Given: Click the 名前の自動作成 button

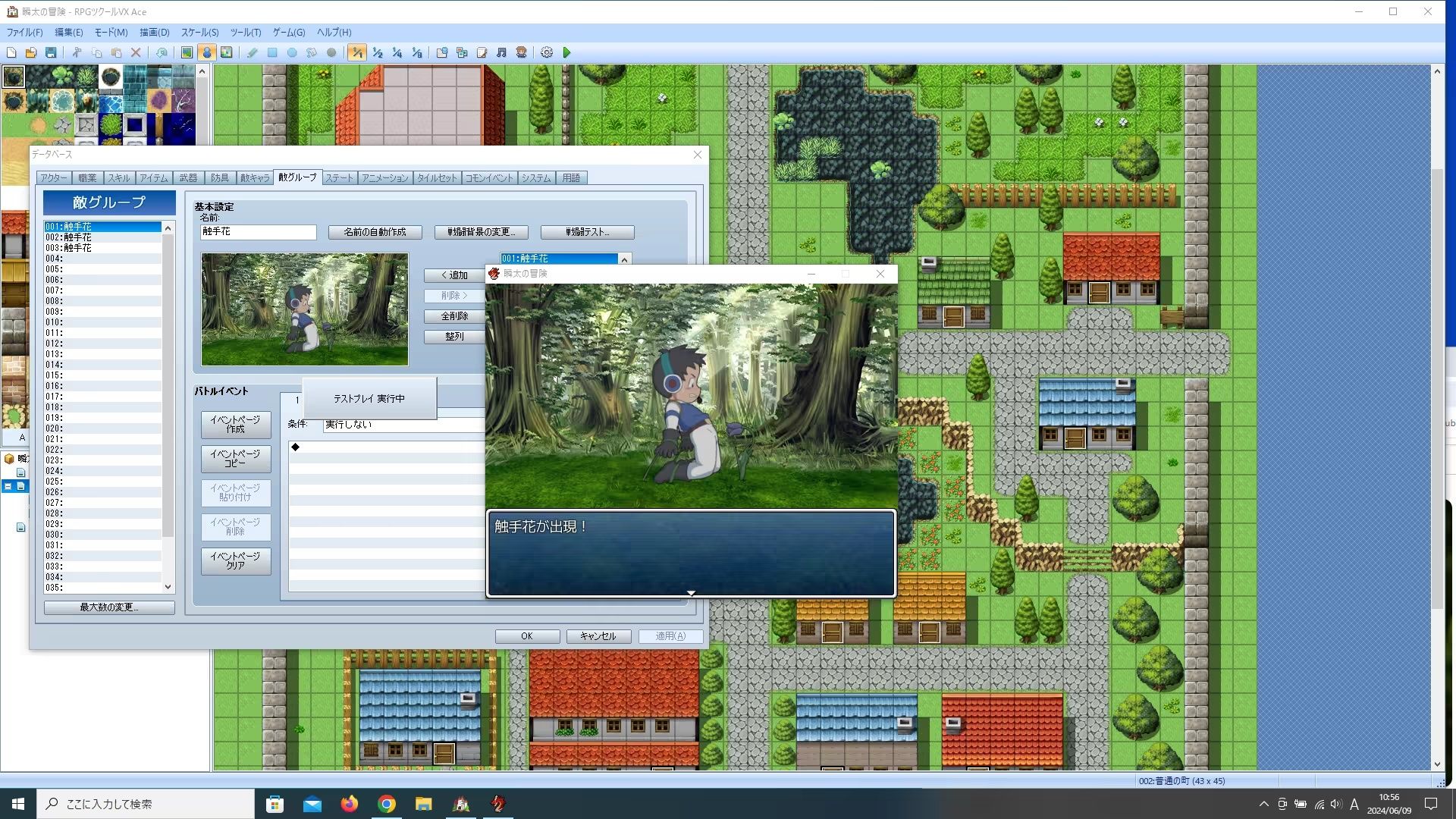Looking at the screenshot, I should [375, 232].
